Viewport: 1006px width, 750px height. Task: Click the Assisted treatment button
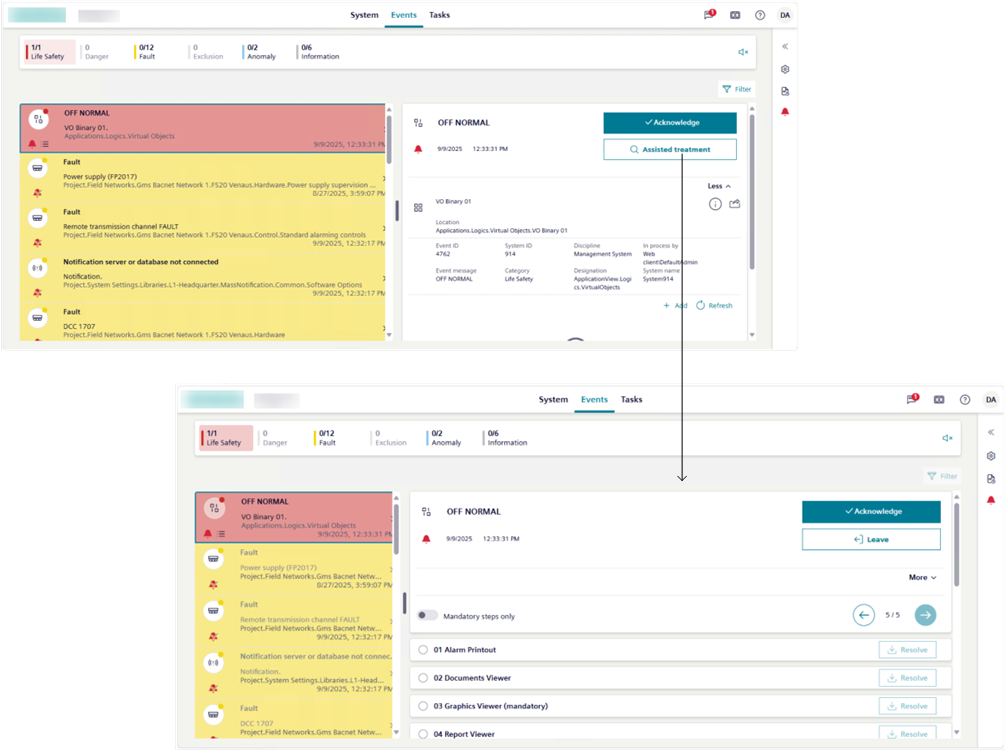coord(669,149)
